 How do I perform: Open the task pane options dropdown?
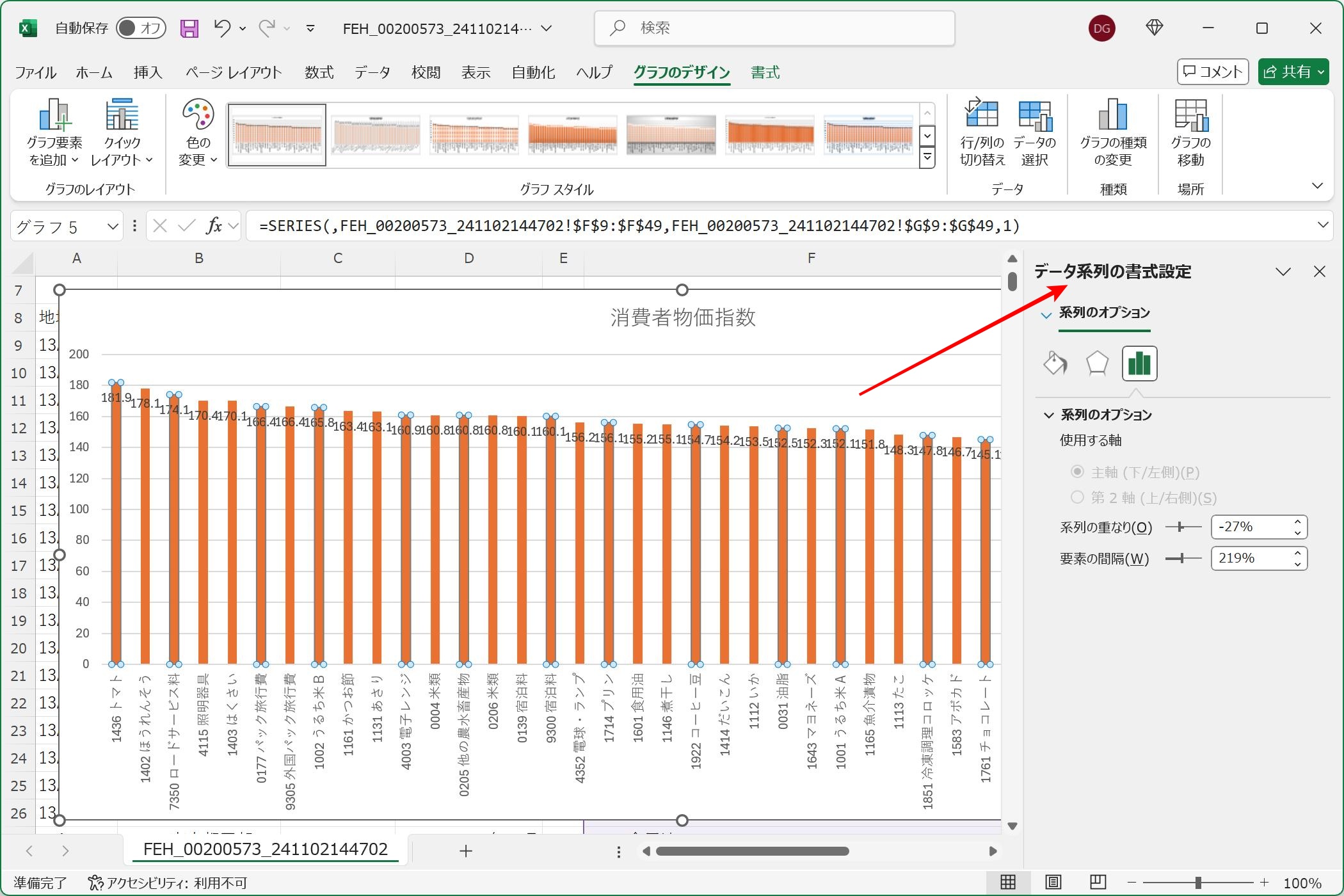click(x=1283, y=271)
